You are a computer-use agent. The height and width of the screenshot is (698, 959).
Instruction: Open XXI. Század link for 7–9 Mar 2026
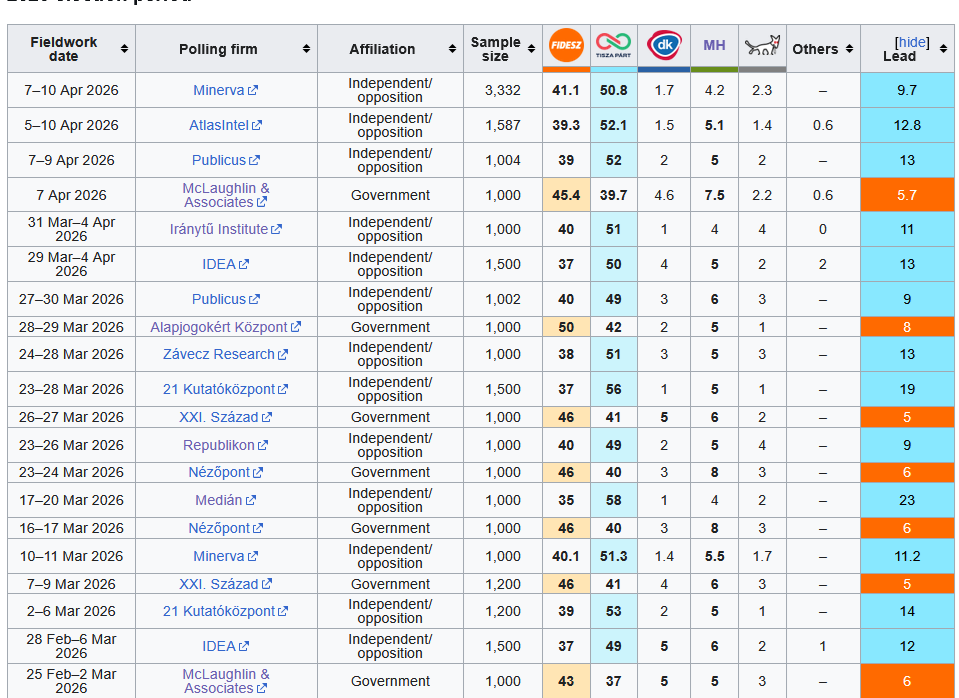click(225, 584)
